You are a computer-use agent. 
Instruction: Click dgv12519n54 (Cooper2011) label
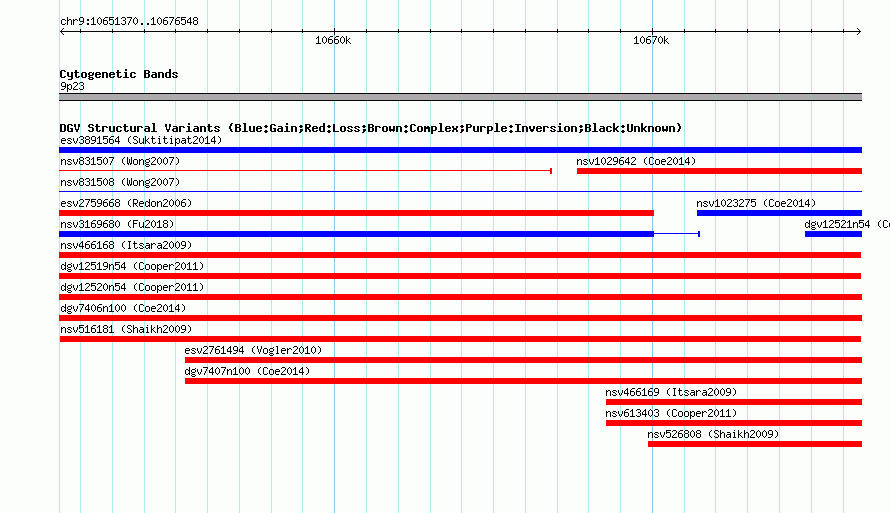click(132, 266)
